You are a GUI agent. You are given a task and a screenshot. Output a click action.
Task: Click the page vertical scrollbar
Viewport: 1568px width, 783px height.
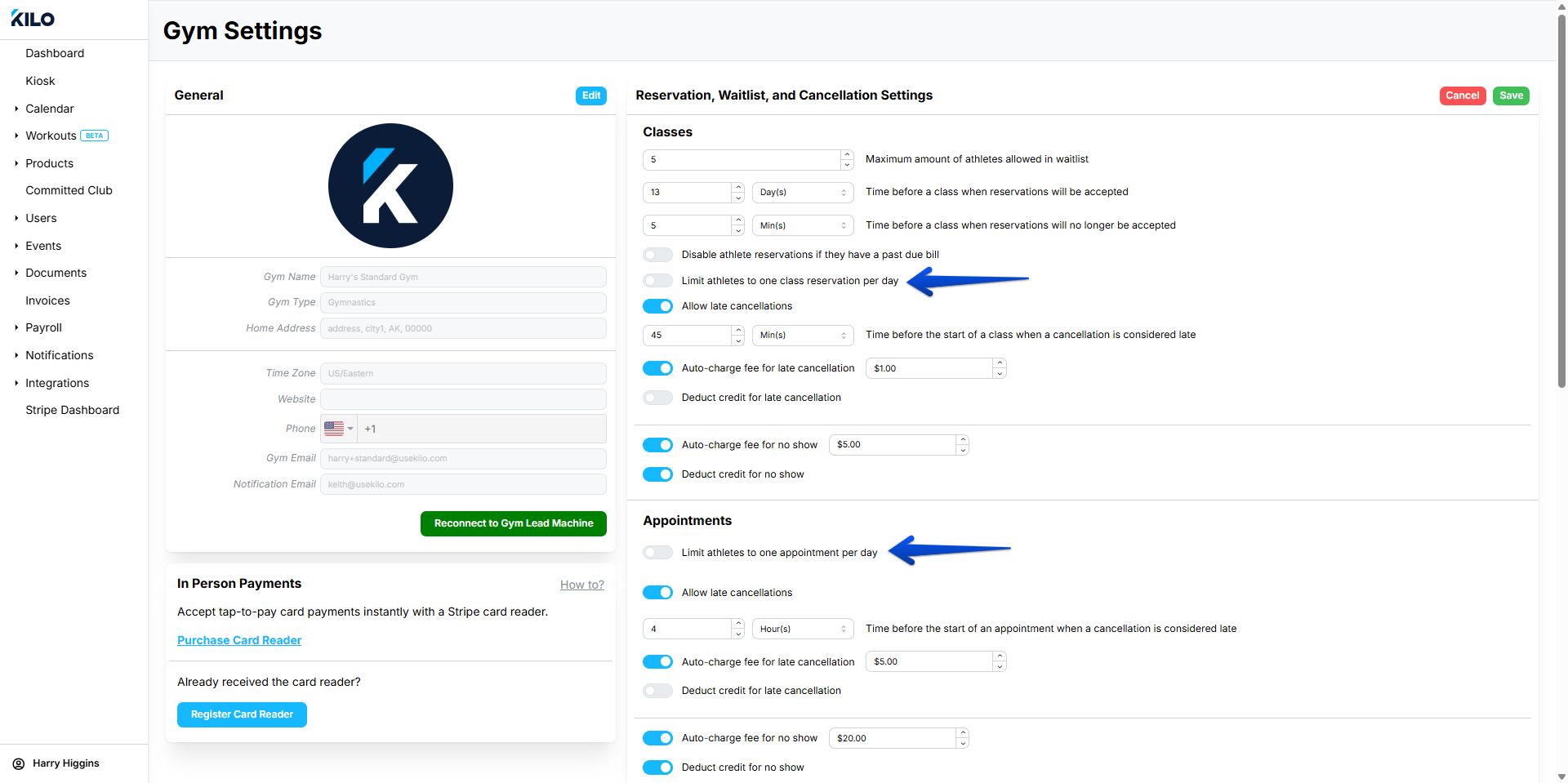[x=1561, y=200]
